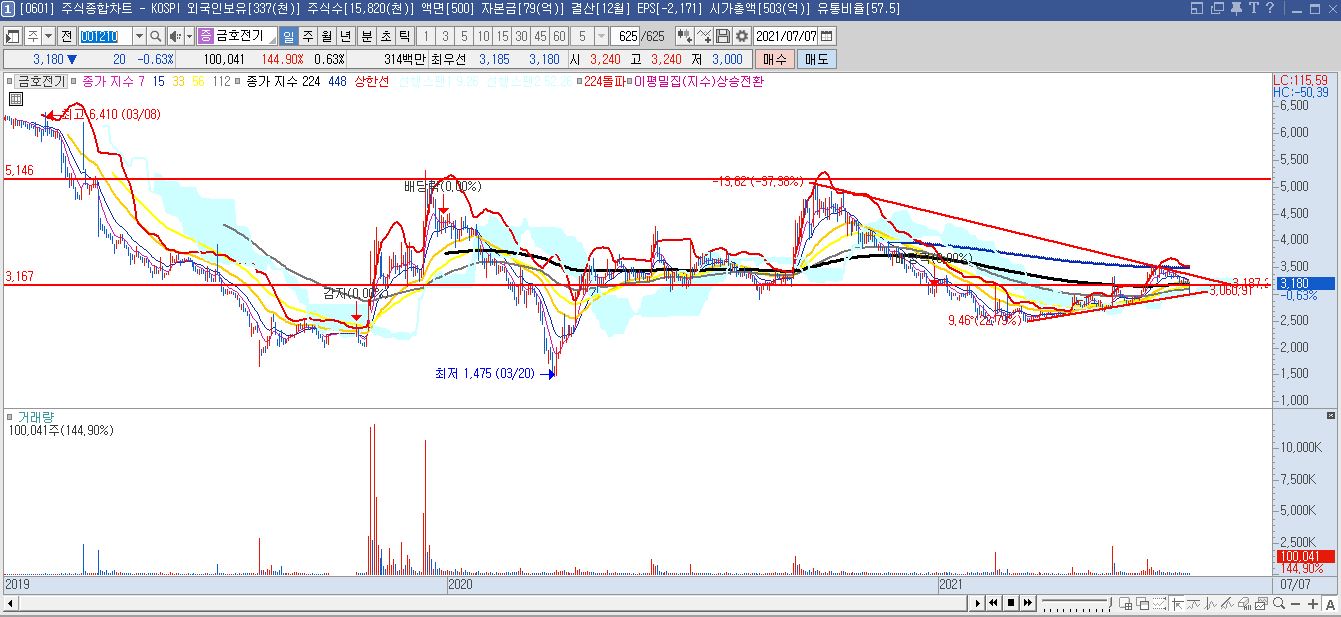Viewport: 1341px width, 617px height.
Task: Expand the speaker options dropdown arrow
Action: coord(189,36)
